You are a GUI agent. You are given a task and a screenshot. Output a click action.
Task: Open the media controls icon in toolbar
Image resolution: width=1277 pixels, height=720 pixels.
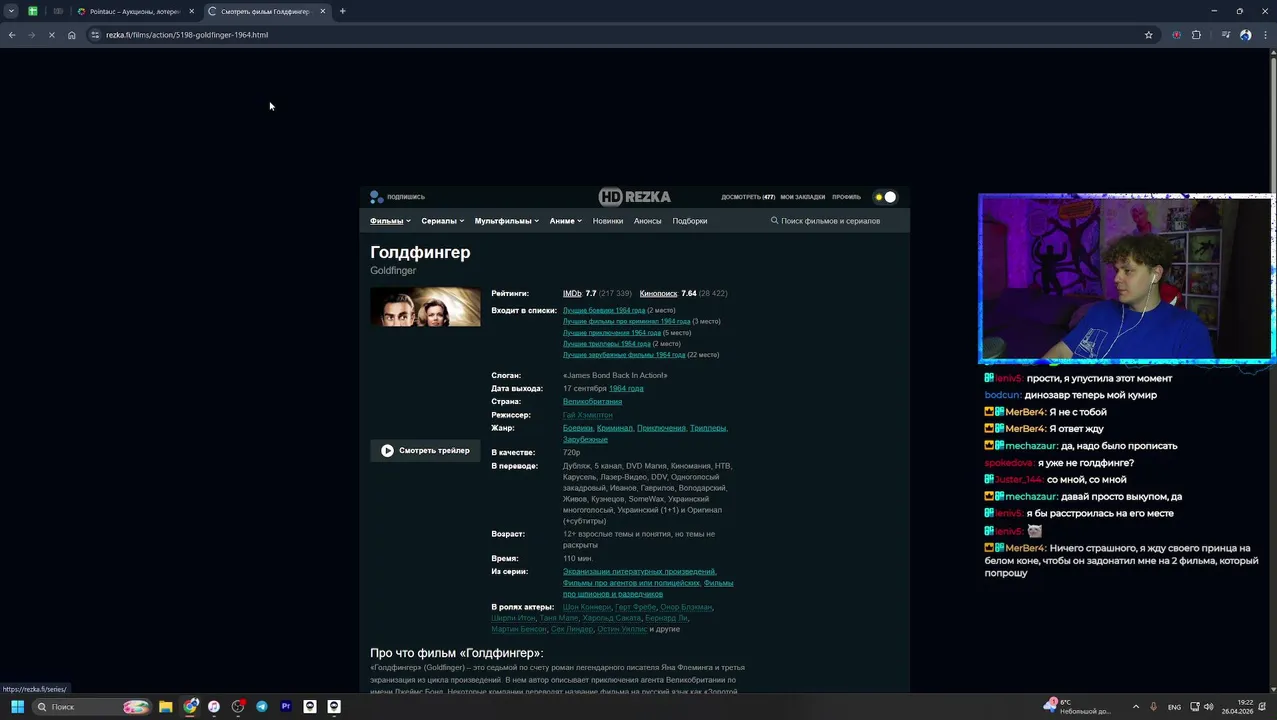(1226, 35)
